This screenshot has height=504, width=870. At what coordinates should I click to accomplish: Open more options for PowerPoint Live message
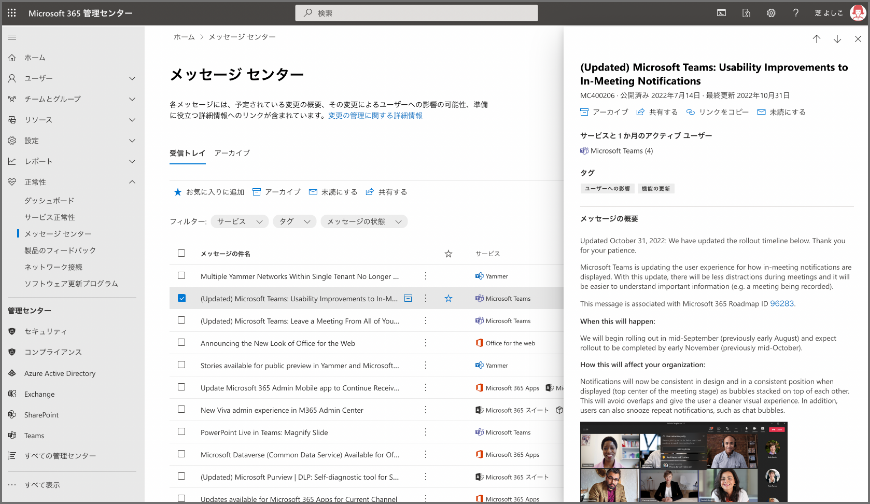pos(426,432)
